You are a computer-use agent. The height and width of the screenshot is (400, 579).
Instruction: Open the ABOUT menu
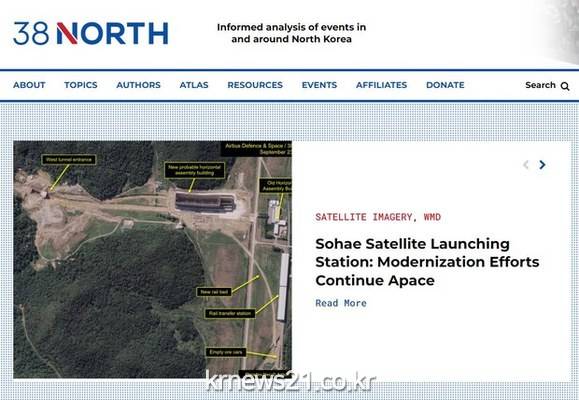click(x=29, y=85)
